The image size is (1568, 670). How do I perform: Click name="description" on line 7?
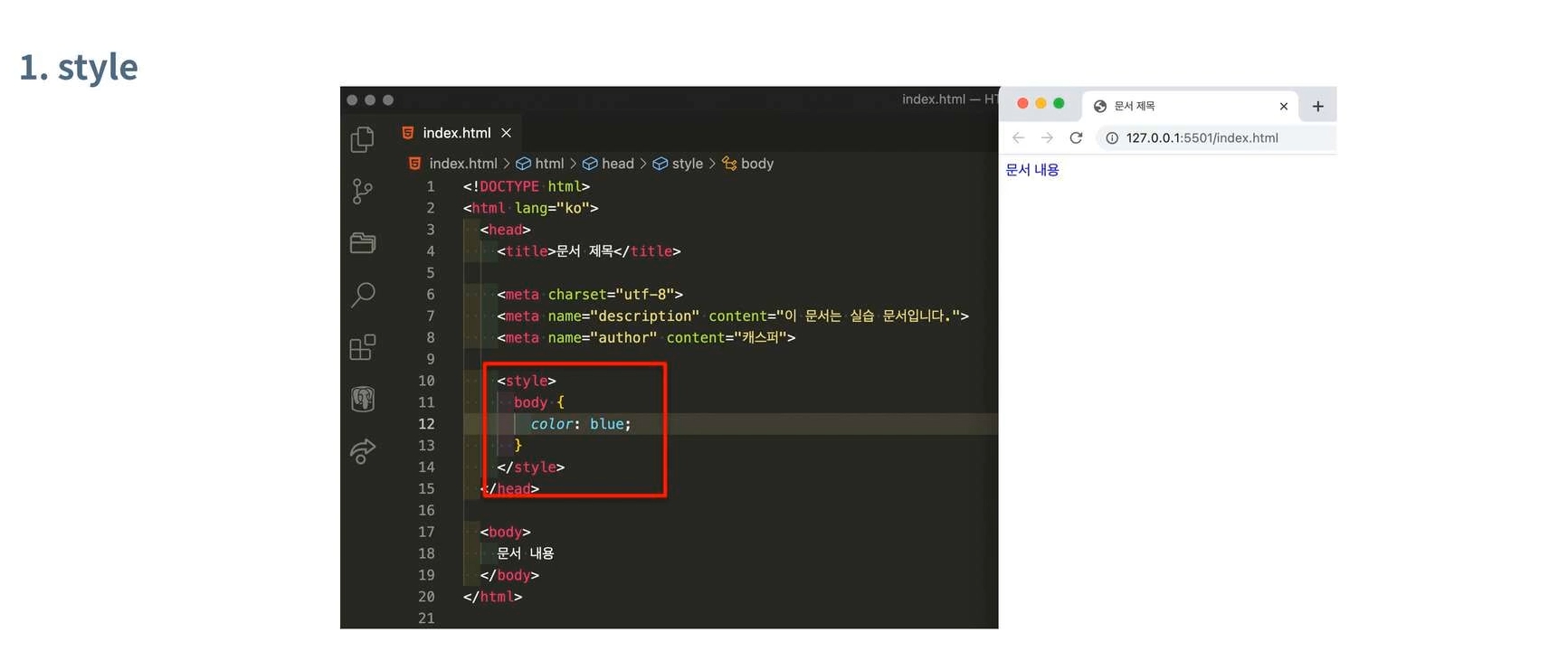(623, 316)
